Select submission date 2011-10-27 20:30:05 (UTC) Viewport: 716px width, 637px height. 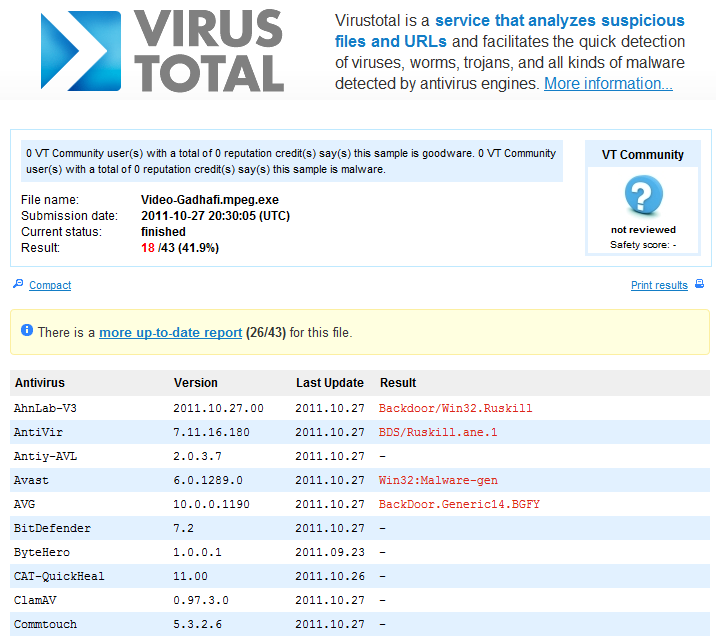click(216, 216)
